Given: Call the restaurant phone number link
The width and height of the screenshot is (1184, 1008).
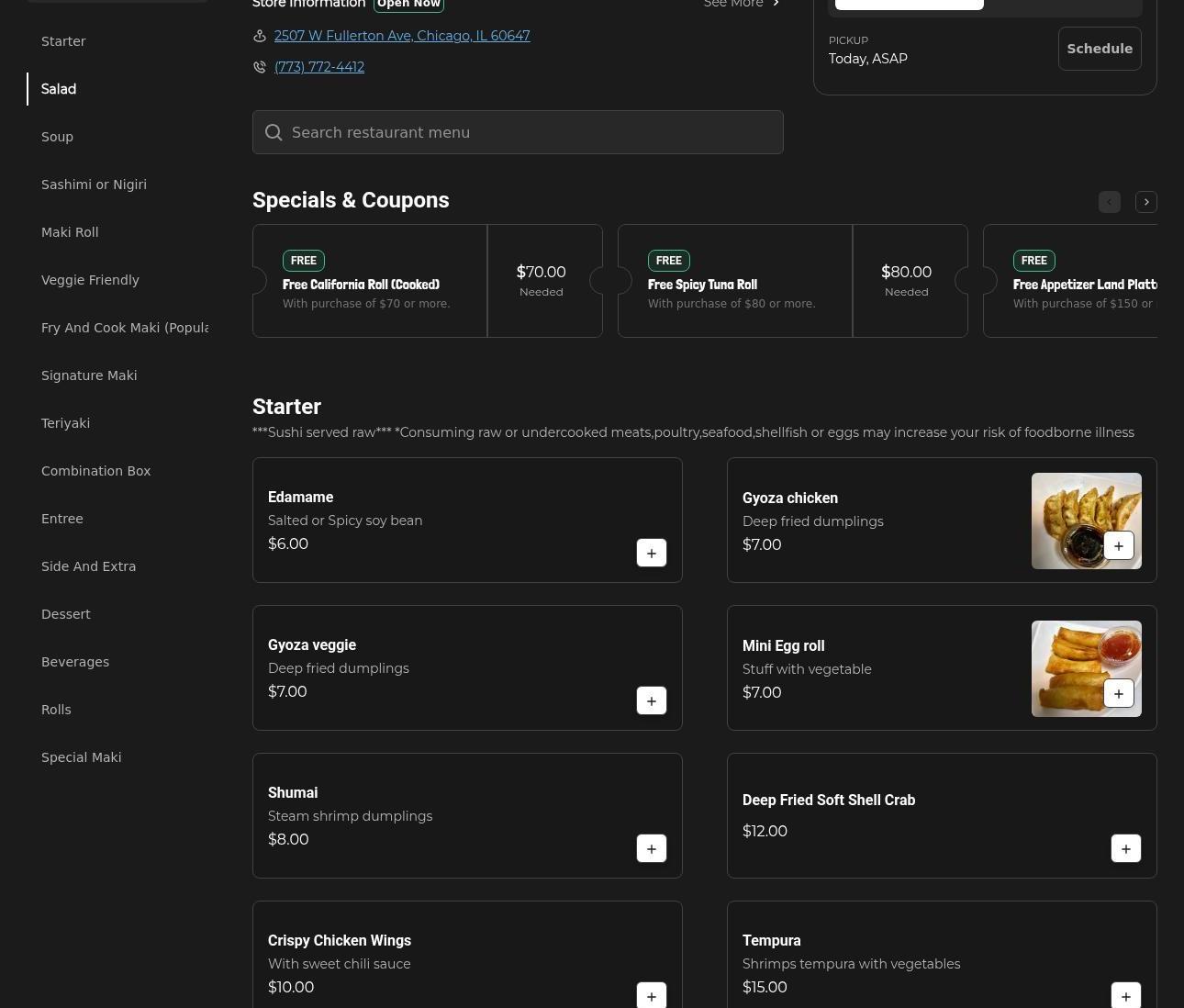Looking at the screenshot, I should (318, 67).
